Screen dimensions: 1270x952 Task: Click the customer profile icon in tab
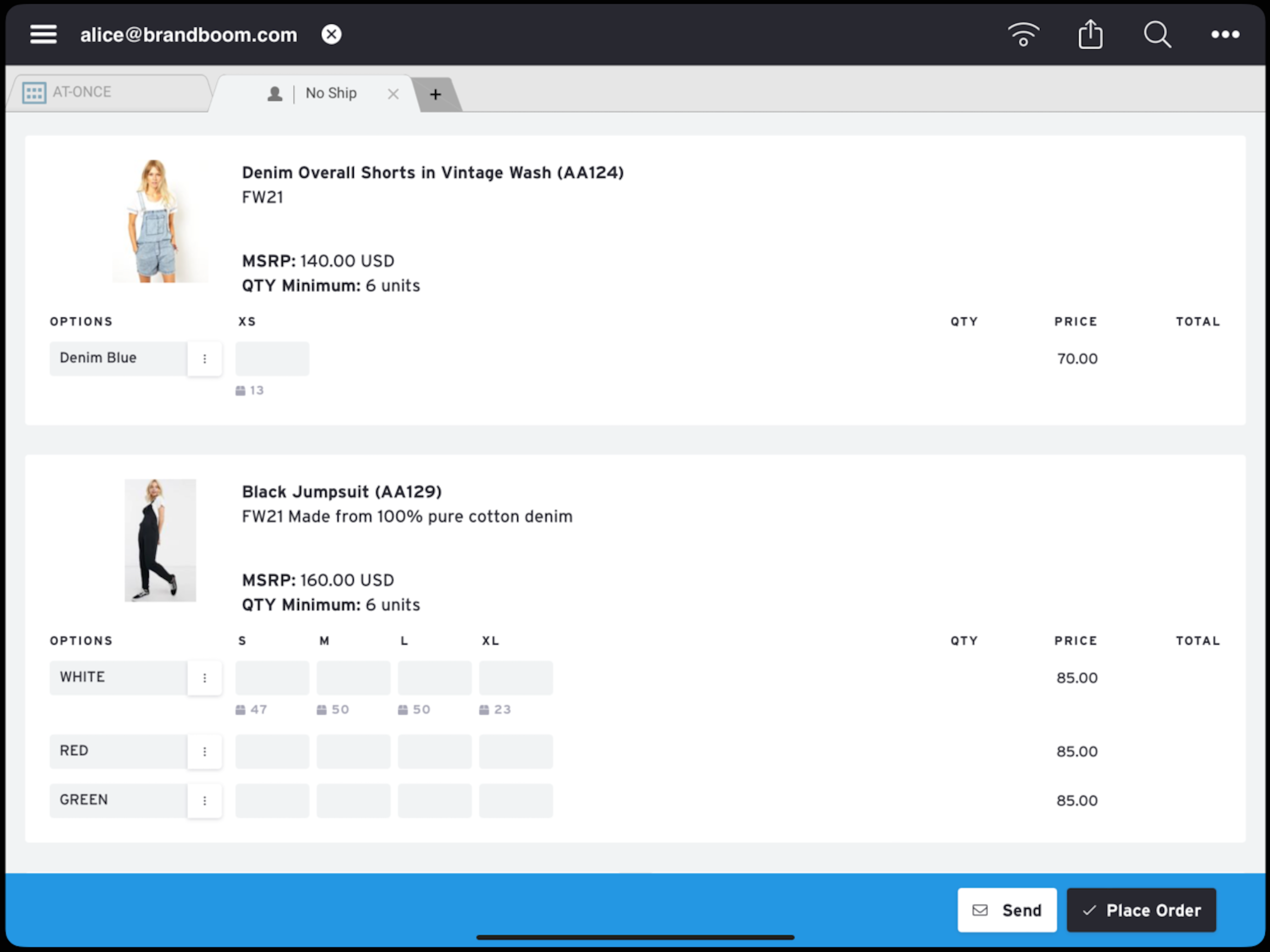(x=275, y=93)
